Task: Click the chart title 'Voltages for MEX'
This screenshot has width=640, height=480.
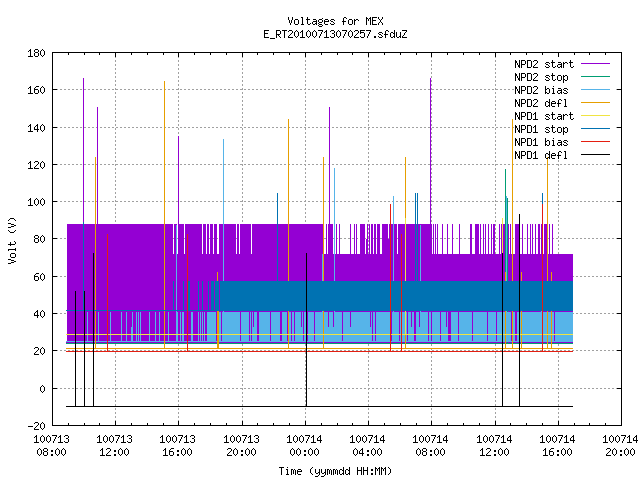Action: (335, 21)
